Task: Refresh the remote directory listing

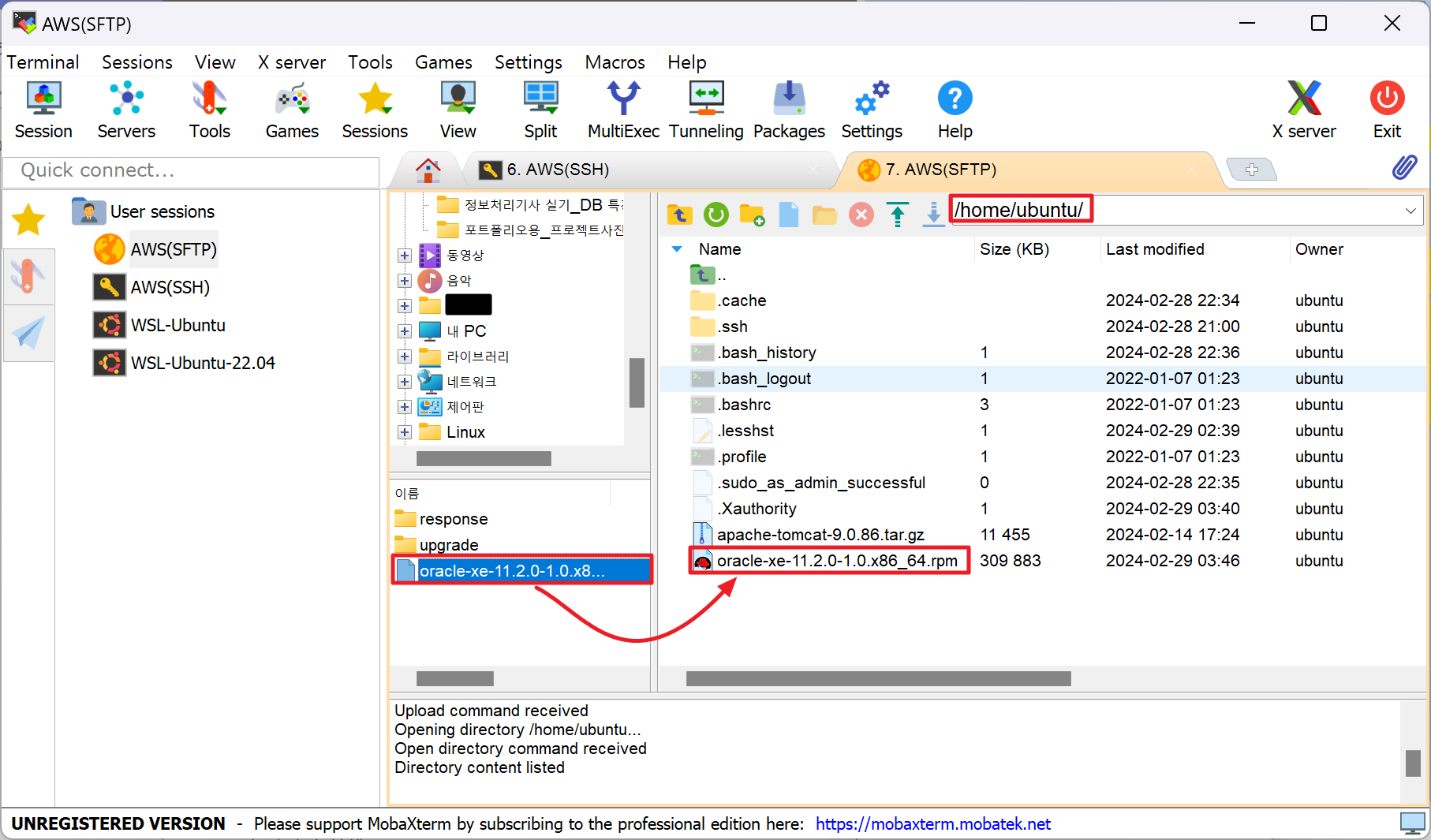Action: [715, 214]
